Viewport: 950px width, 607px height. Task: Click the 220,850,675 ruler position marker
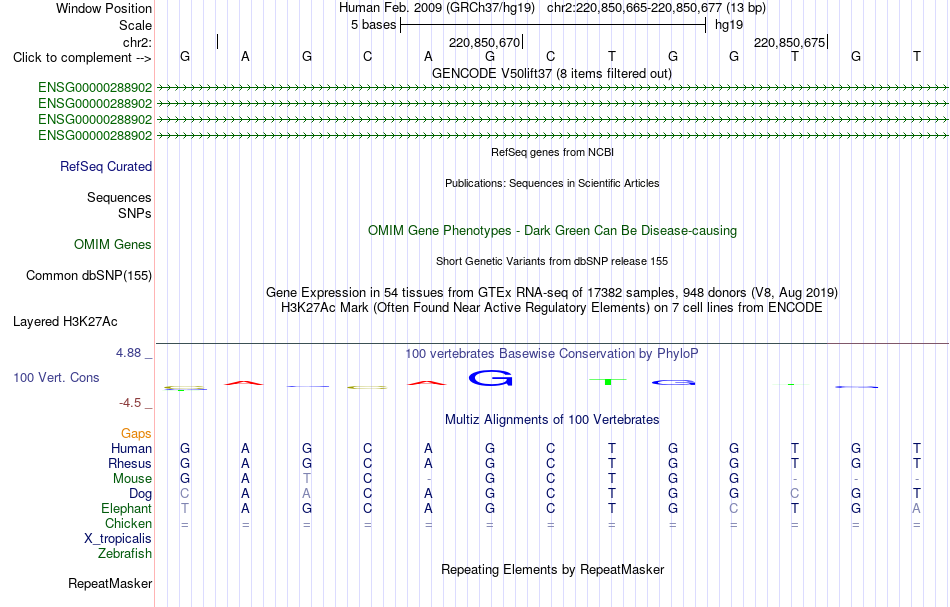[790, 42]
